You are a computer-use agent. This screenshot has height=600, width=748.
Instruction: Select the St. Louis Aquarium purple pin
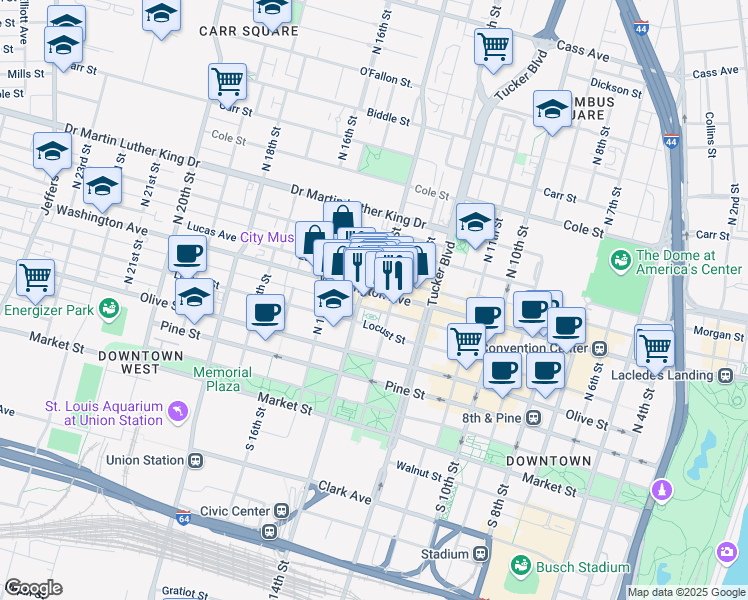[178, 412]
